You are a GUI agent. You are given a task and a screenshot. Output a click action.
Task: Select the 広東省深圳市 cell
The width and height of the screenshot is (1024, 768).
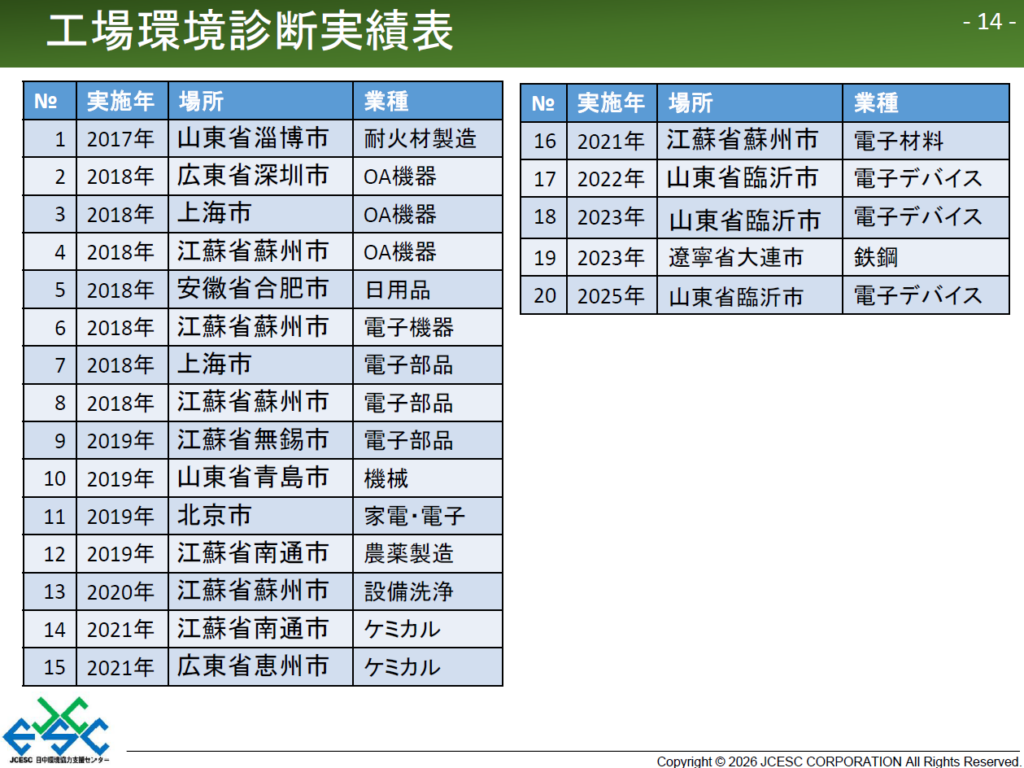tap(254, 176)
